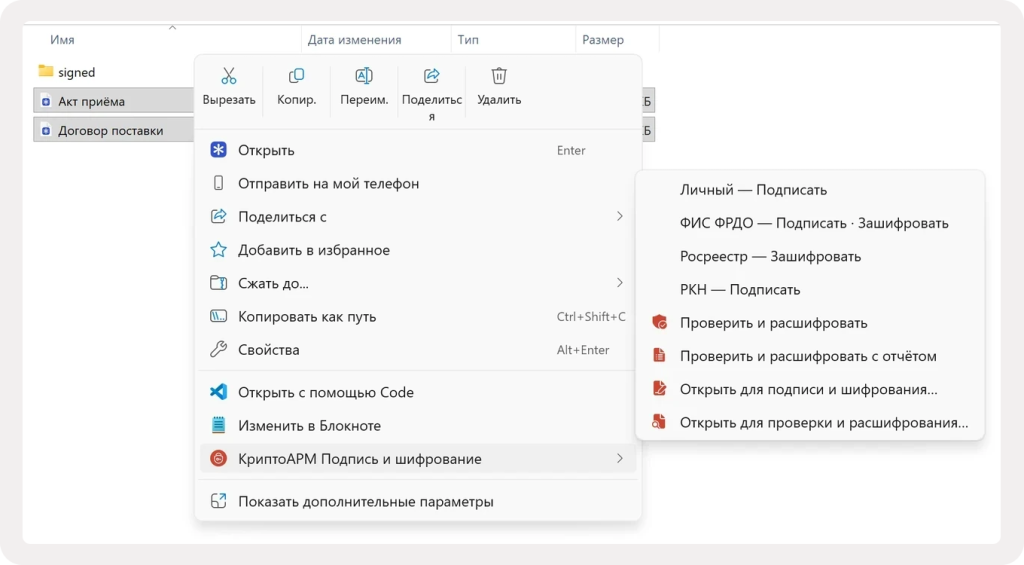Open КриптоАРМ Подпись и шифрование entry
Viewport: 1024px width, 565px height.
click(418, 459)
